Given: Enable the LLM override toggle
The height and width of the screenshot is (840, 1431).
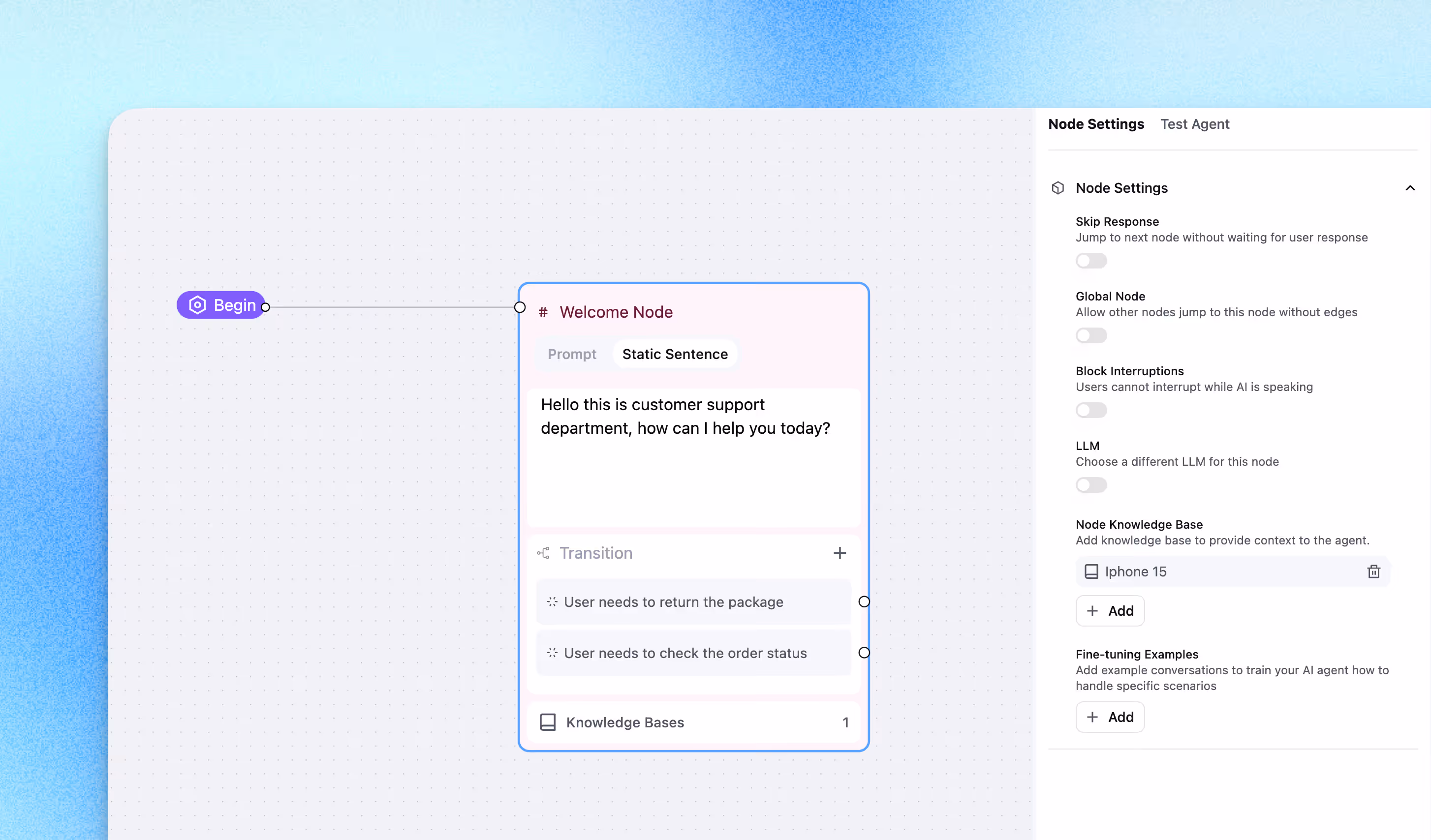Looking at the screenshot, I should 1090,485.
